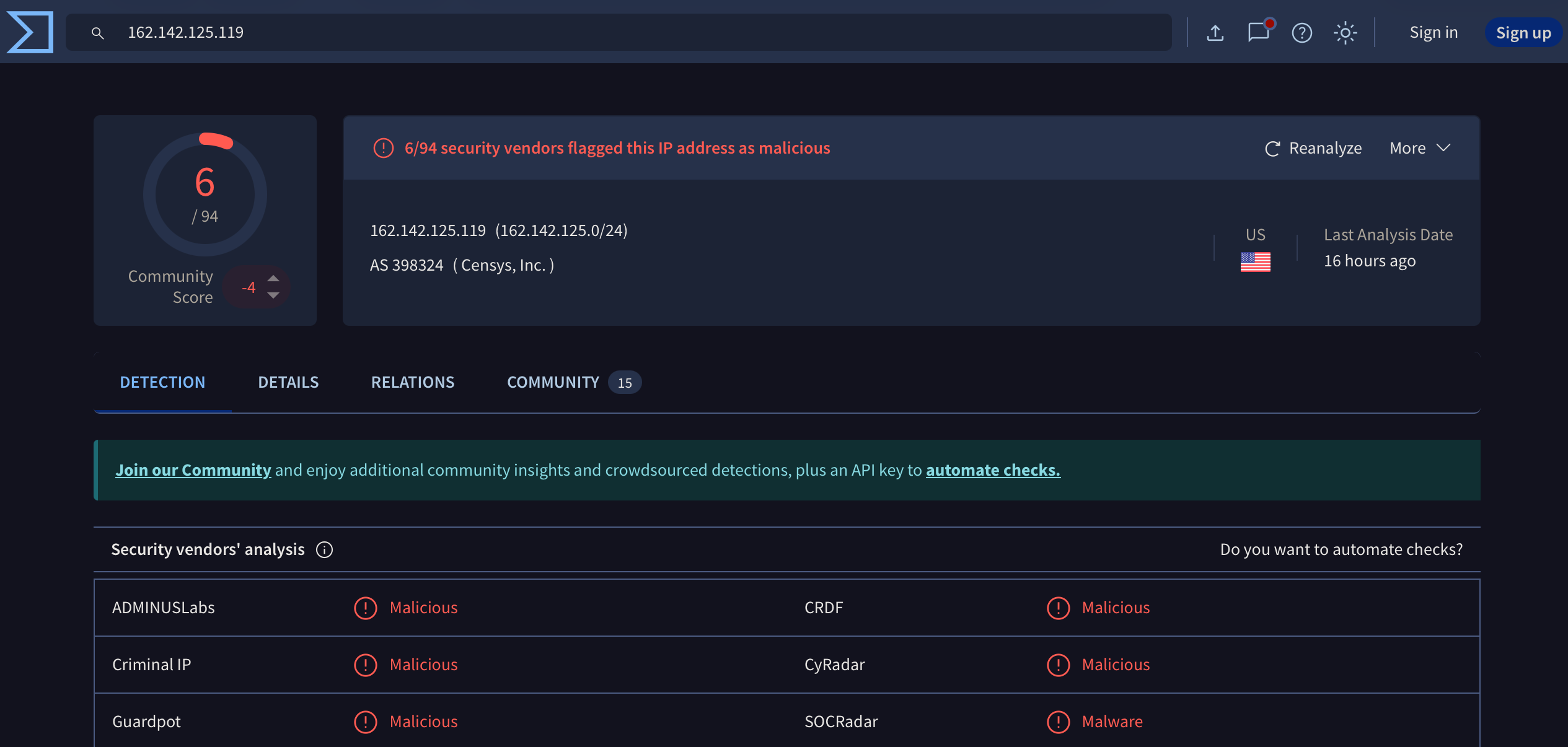Click the VirusTotal logo icon
The width and height of the screenshot is (1568, 747).
point(30,32)
